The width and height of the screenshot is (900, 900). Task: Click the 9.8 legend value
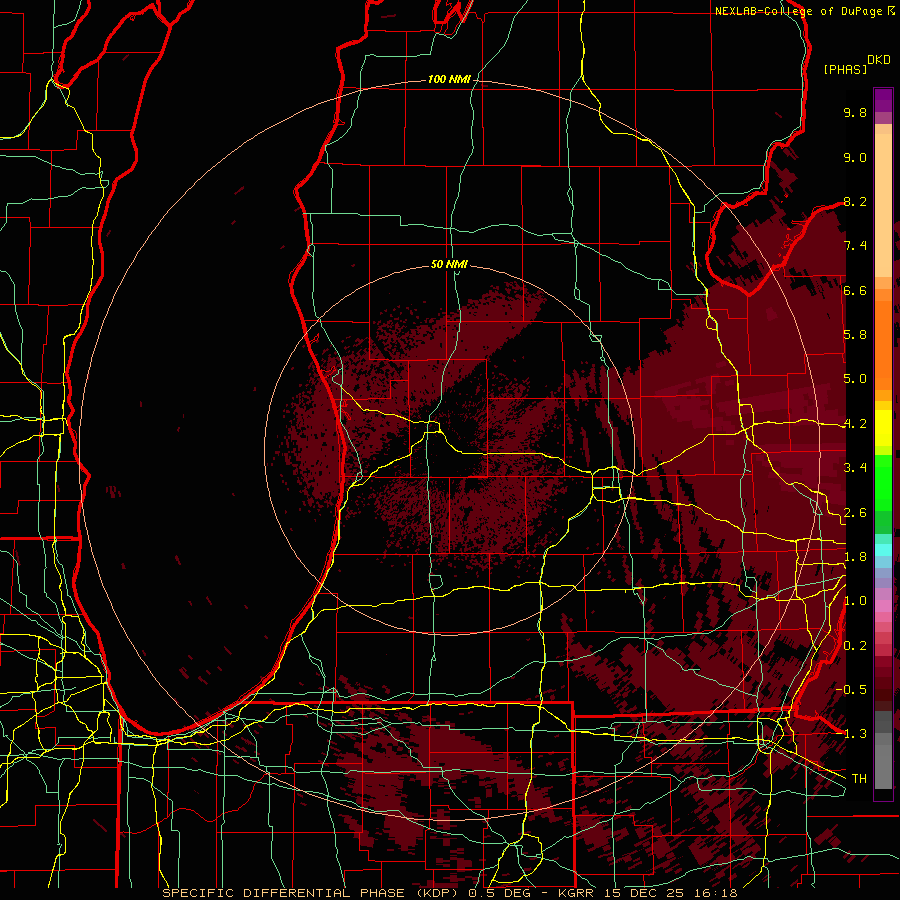pyautogui.click(x=855, y=112)
